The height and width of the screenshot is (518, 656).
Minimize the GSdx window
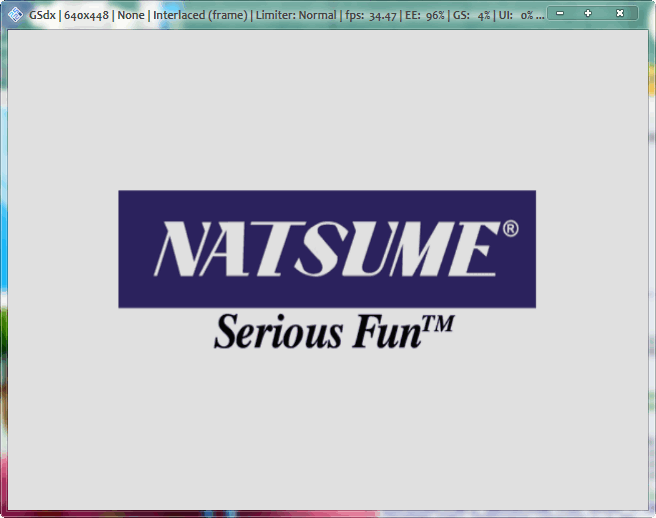(x=560, y=13)
